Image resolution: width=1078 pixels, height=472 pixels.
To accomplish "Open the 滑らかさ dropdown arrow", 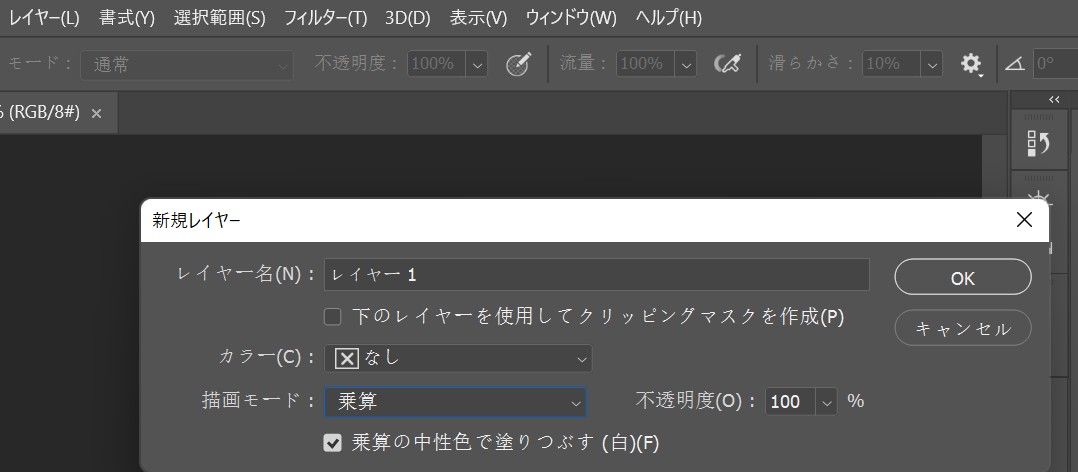I will [932, 65].
